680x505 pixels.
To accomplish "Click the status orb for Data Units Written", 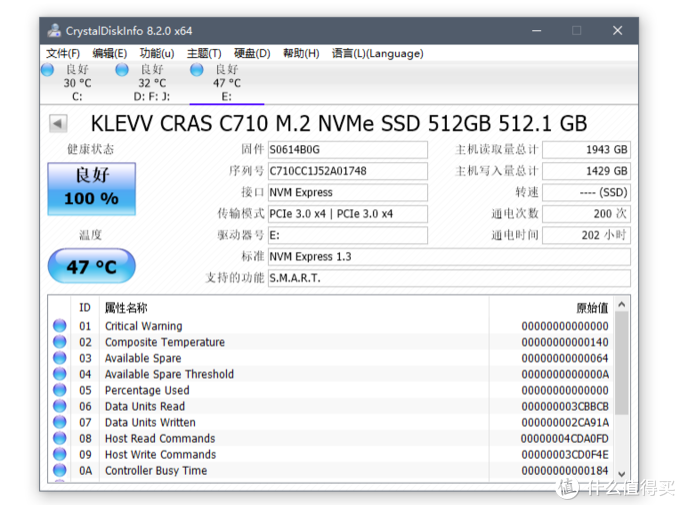I will (x=59, y=422).
